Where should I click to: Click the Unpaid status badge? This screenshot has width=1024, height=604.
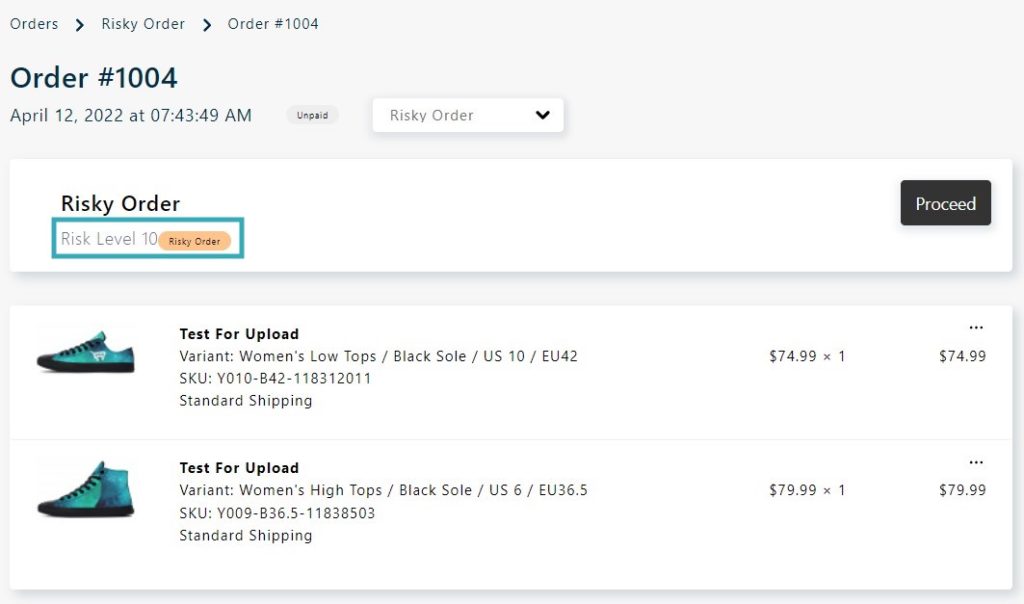(x=312, y=116)
